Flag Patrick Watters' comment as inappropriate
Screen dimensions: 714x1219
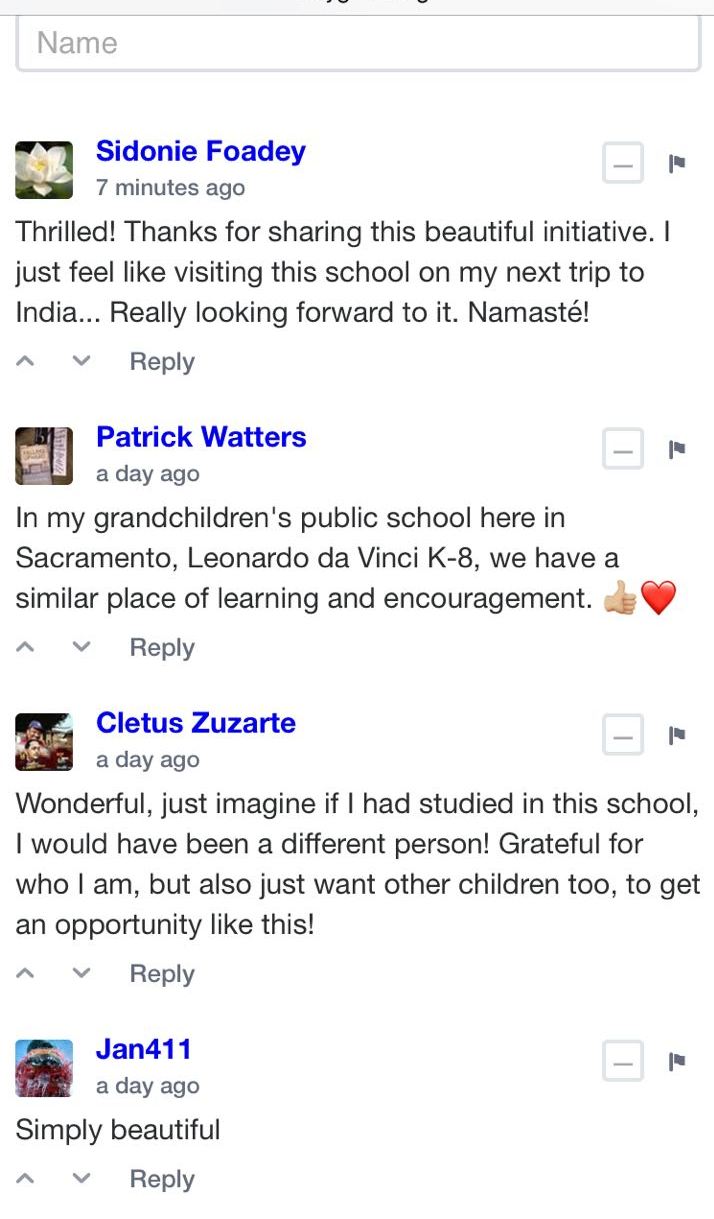click(677, 449)
